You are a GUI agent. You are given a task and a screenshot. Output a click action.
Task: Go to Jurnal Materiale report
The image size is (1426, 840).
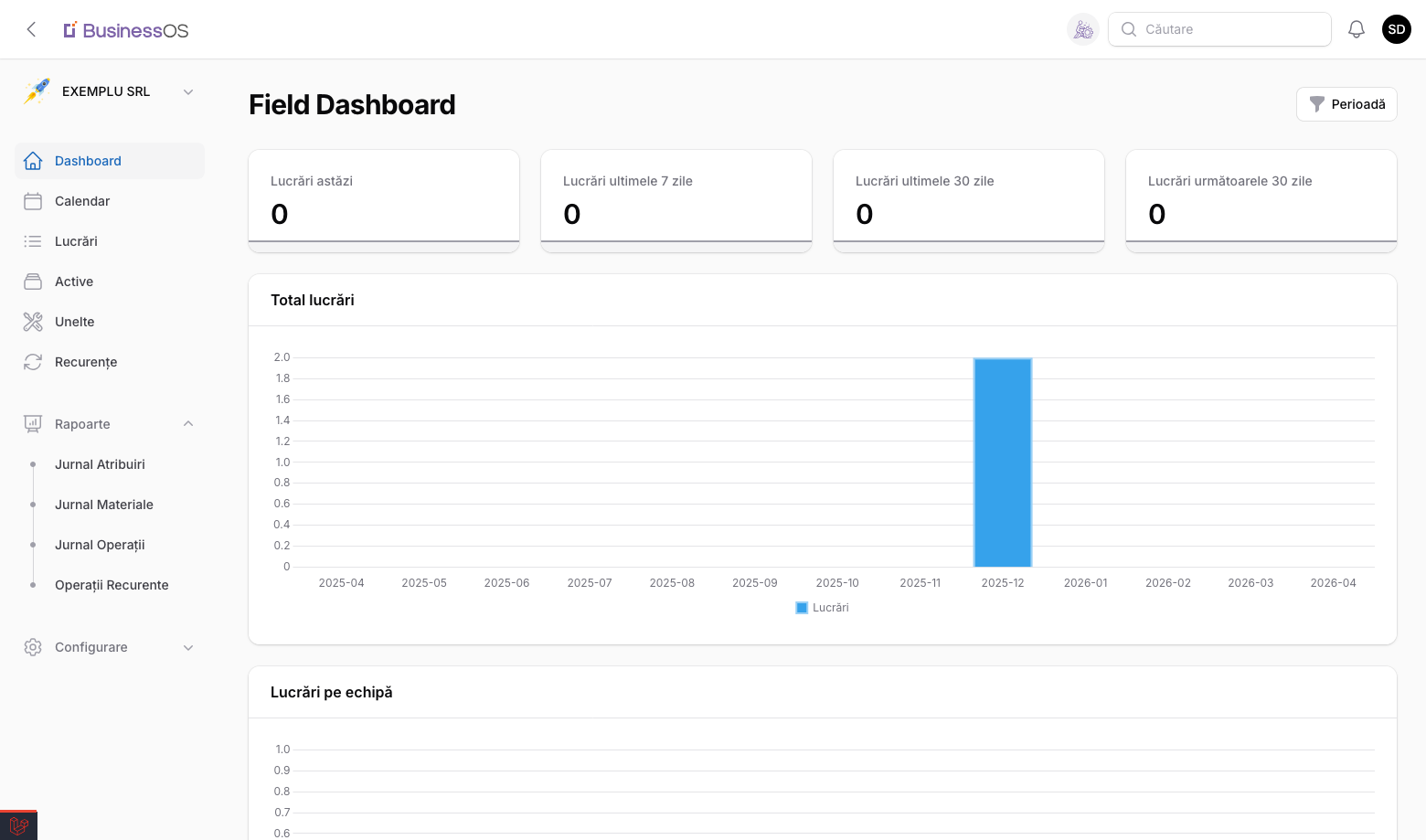pyautogui.click(x=104, y=505)
